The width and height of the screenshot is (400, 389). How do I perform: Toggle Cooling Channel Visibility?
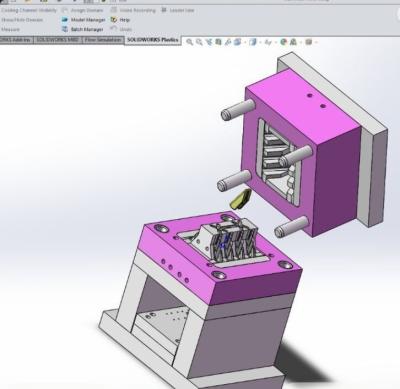coord(29,10)
